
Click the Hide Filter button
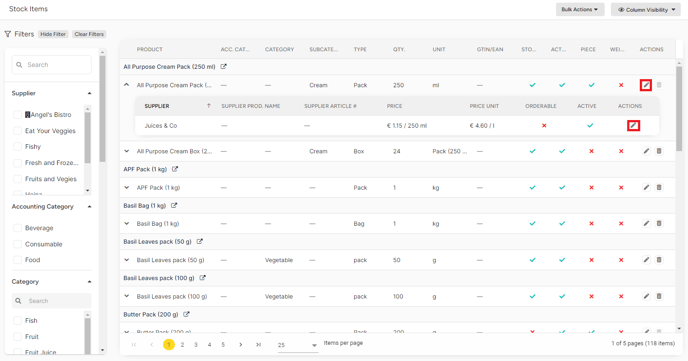tap(53, 34)
